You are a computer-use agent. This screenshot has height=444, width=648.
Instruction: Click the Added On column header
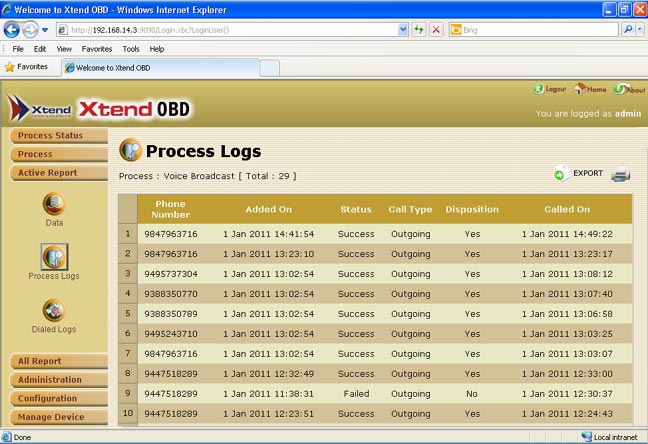[x=269, y=209]
